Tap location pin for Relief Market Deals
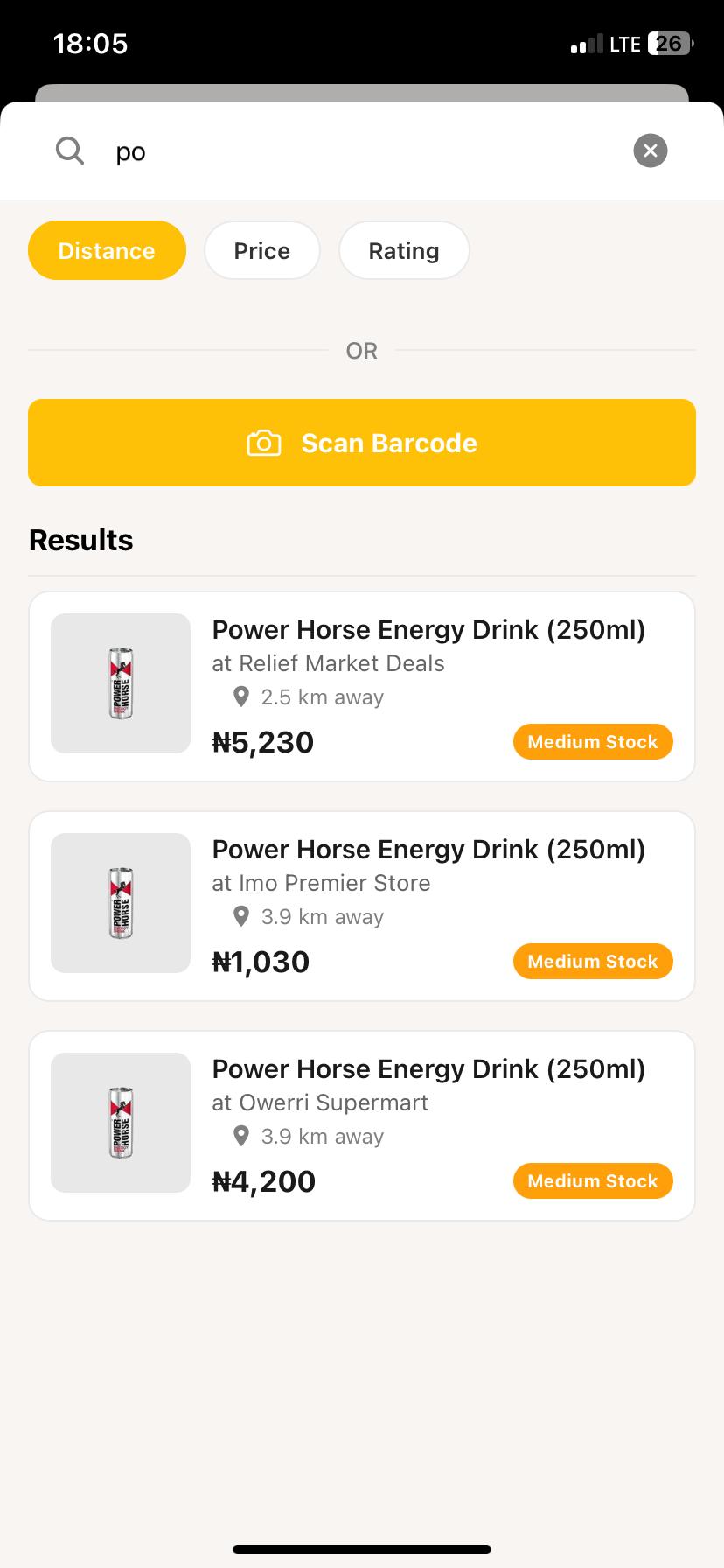This screenshot has height=1568, width=724. coord(241,696)
